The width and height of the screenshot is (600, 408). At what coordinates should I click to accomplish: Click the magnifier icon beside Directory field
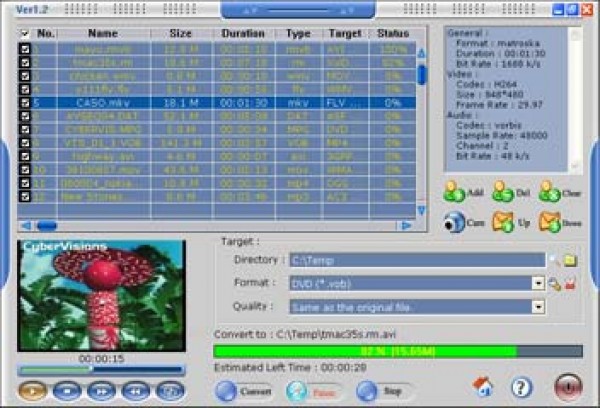coord(554,260)
